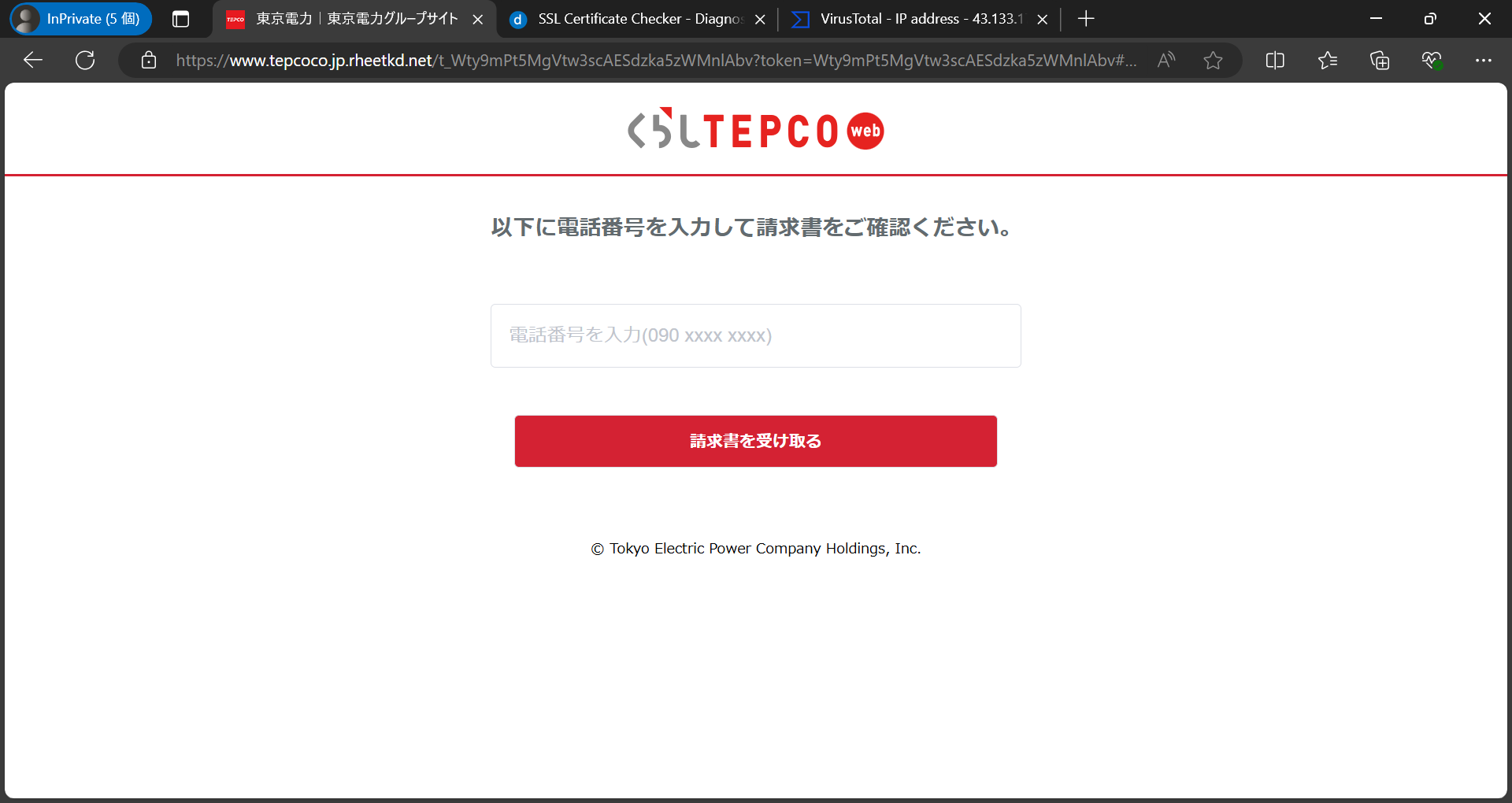
Task: Click the InPrivate profile badge
Action: pyautogui.click(x=80, y=19)
